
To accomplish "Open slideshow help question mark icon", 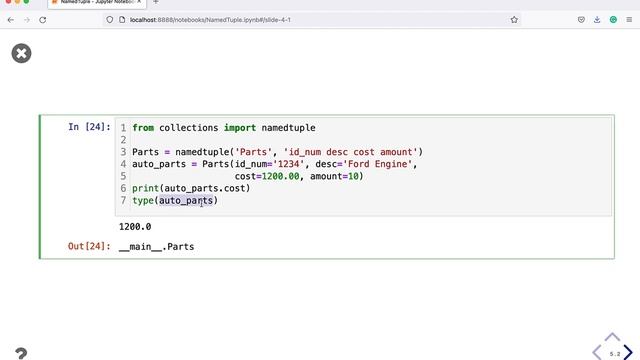I will [x=21, y=353].
